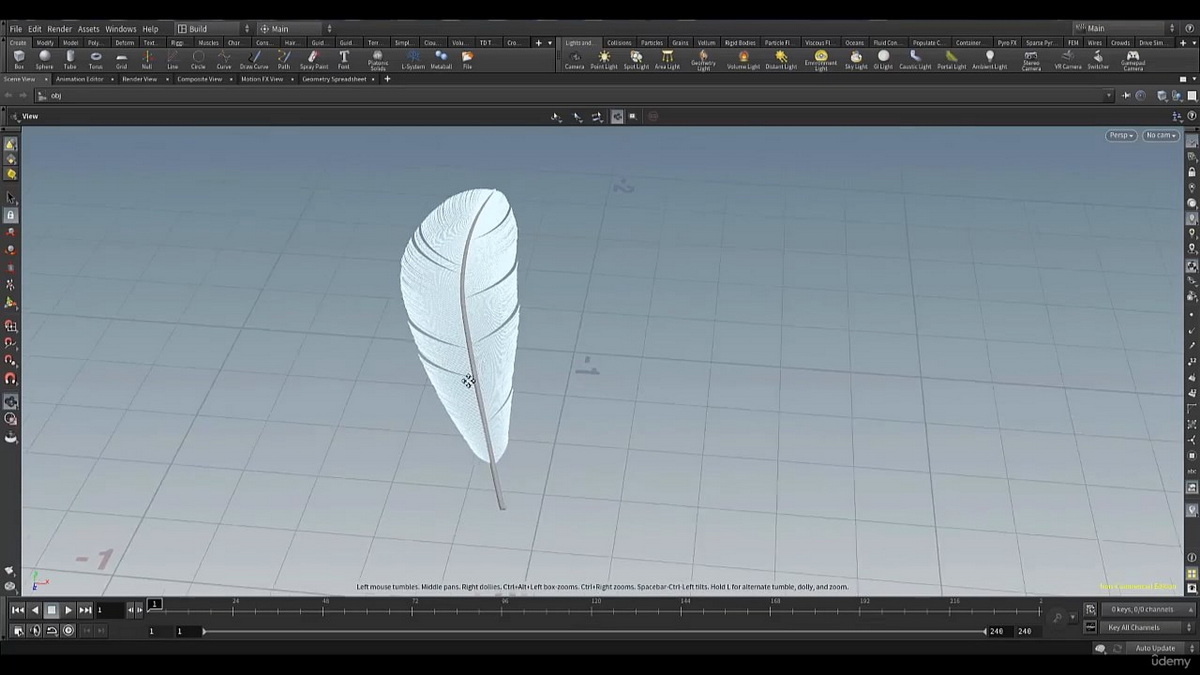Image resolution: width=1200 pixels, height=675 pixels.
Task: Click the range slider start handle
Action: (x=204, y=631)
